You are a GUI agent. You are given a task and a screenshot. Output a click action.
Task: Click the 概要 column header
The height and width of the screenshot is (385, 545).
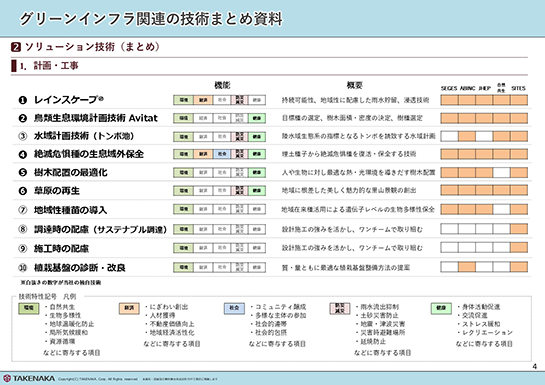pyautogui.click(x=355, y=85)
